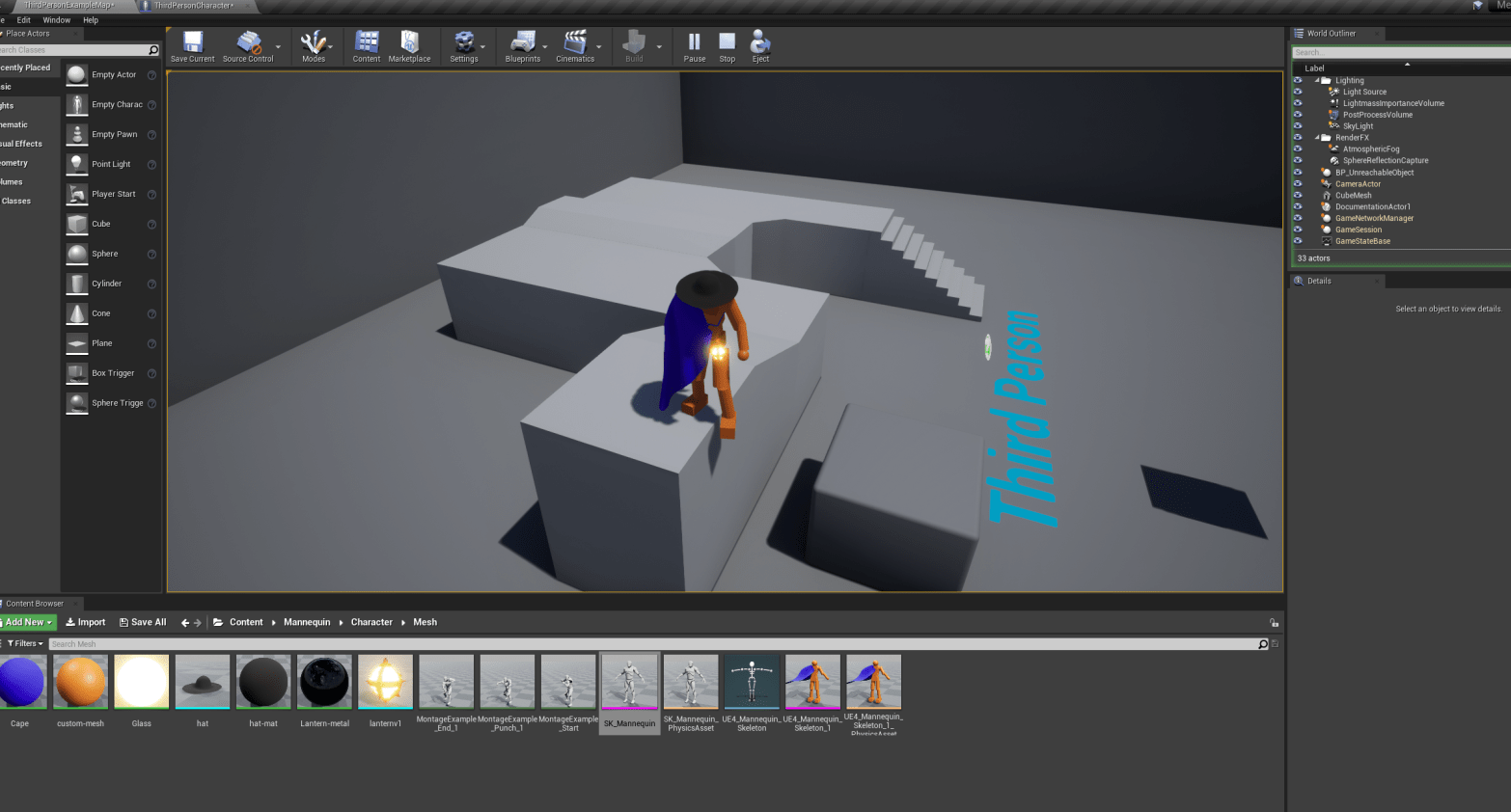Viewport: 1511px width, 812px height.
Task: Click the Import button in Content Browser
Action: tap(86, 623)
